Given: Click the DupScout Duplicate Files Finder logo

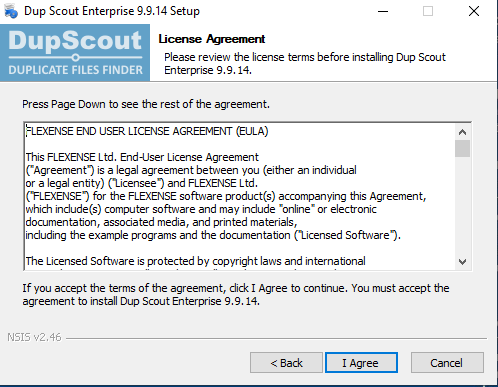Looking at the screenshot, I should pos(75,53).
